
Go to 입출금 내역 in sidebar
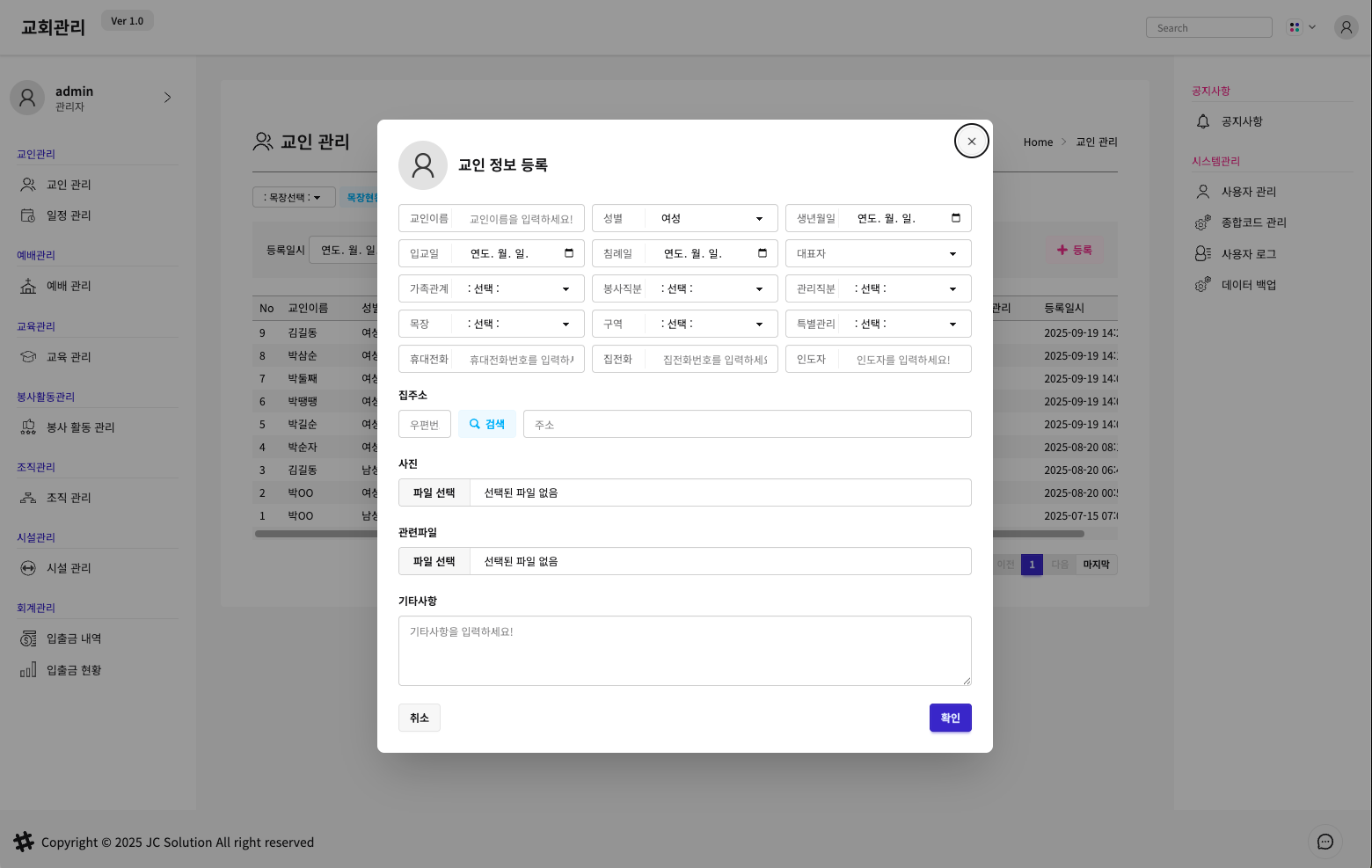pos(74,638)
